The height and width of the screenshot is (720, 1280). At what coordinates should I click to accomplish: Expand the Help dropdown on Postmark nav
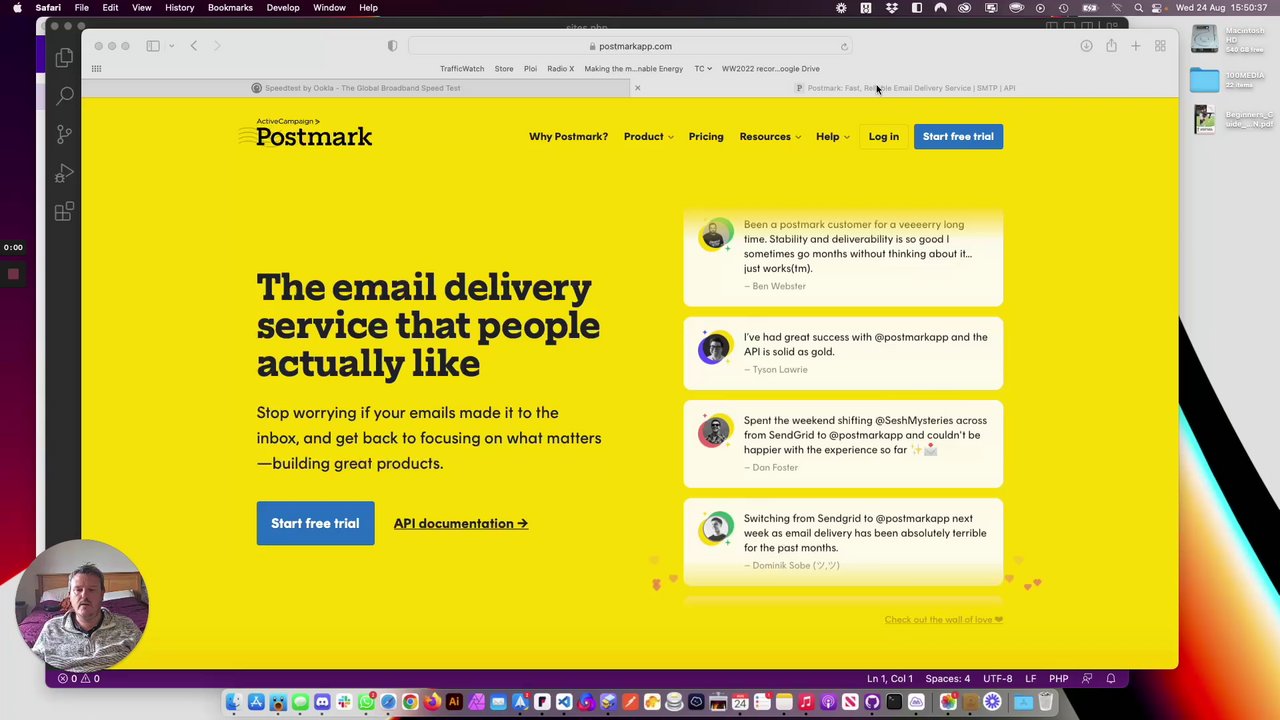coord(832,137)
